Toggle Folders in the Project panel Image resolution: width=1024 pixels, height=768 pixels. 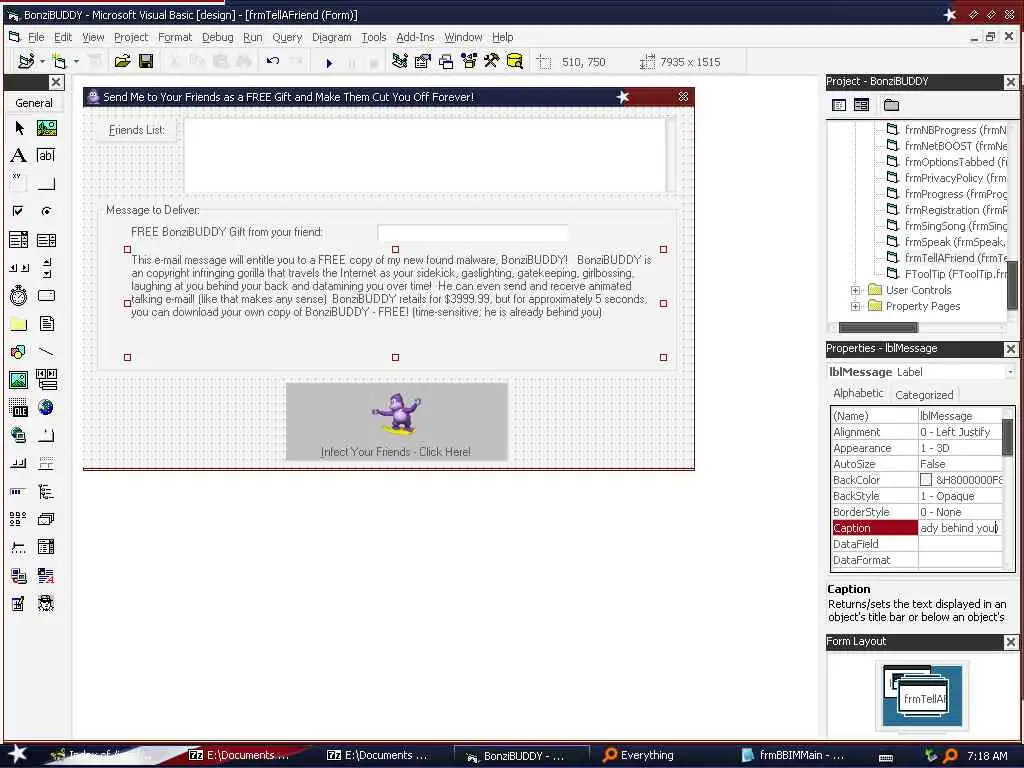(891, 105)
